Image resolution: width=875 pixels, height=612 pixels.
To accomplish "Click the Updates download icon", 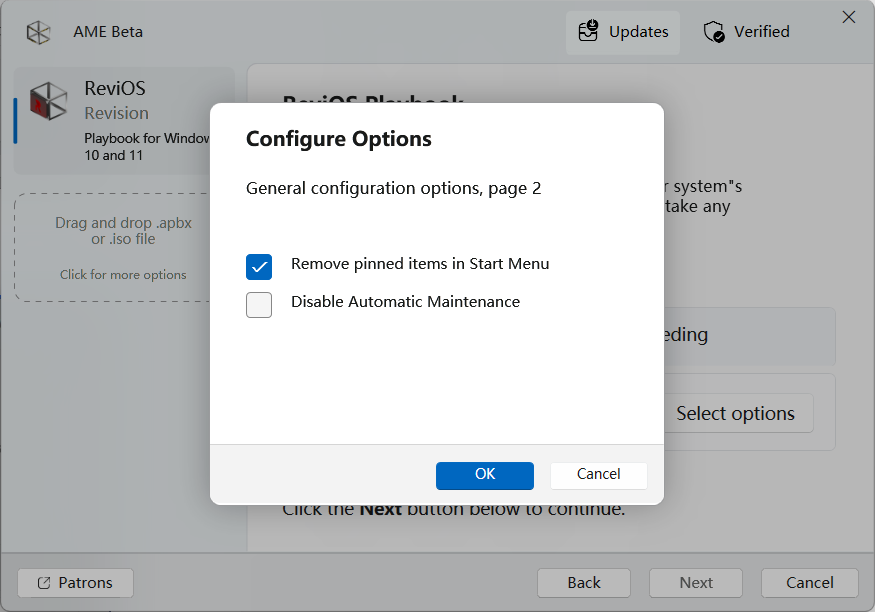I will coord(589,32).
